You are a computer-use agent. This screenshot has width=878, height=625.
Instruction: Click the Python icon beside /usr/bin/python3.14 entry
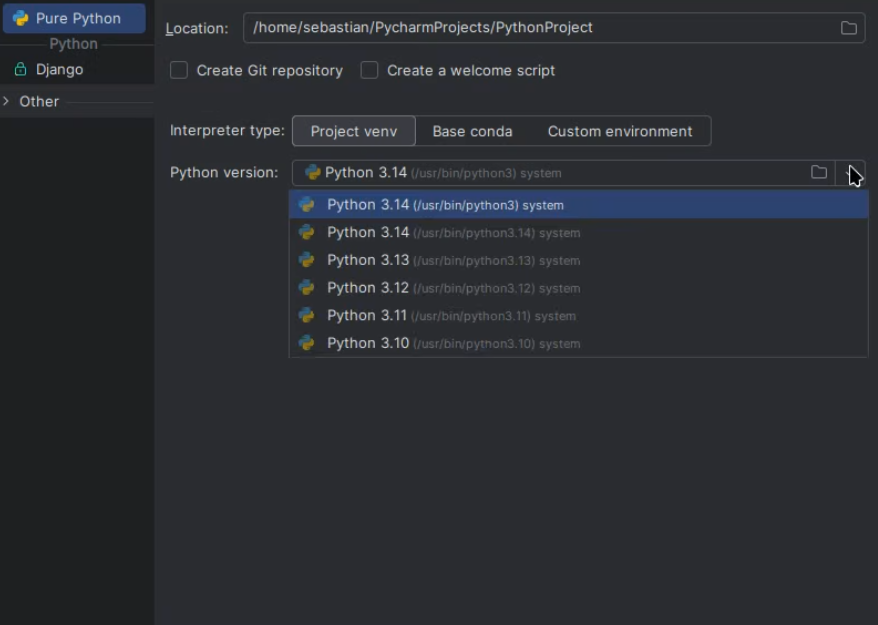coord(306,232)
